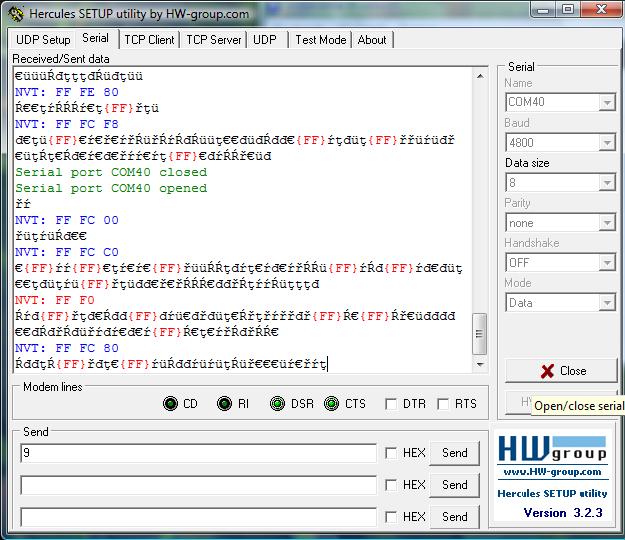
Task: Click the first send input field
Action: coord(198,453)
